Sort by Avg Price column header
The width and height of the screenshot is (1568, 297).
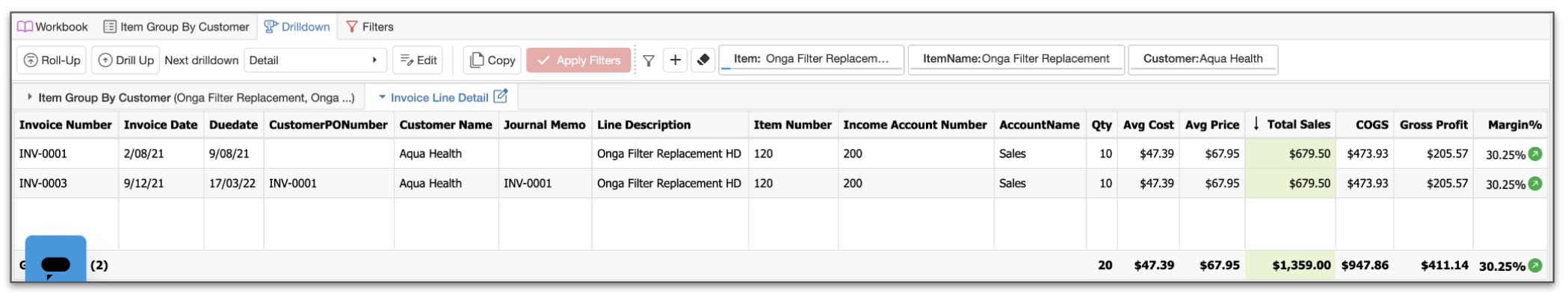[x=1212, y=125]
